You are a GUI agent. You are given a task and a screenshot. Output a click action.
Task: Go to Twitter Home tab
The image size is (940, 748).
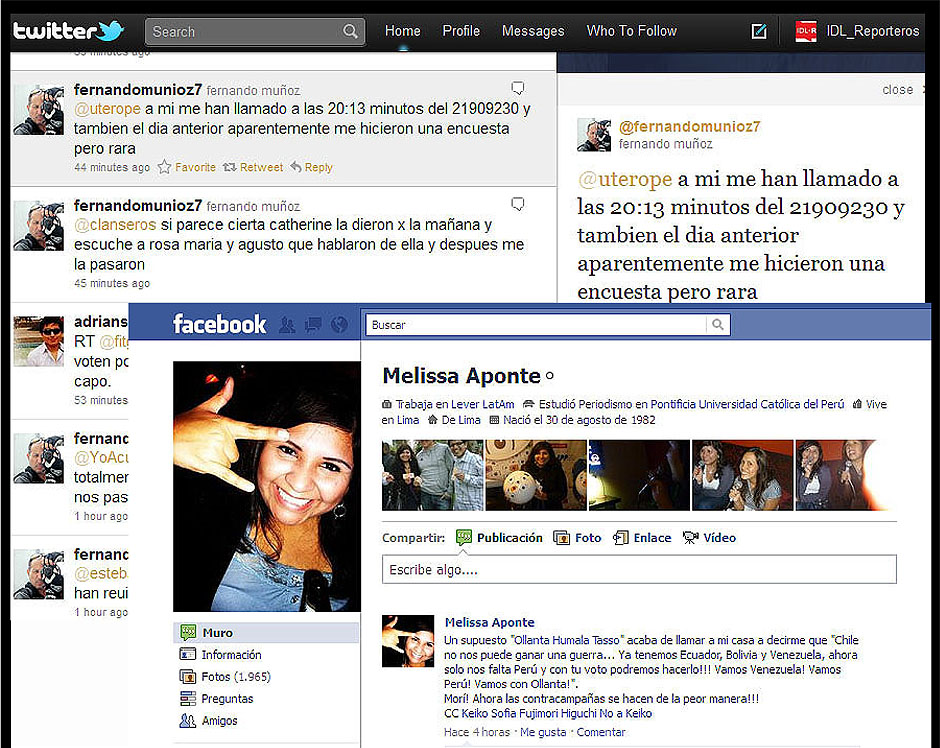pyautogui.click(x=402, y=31)
